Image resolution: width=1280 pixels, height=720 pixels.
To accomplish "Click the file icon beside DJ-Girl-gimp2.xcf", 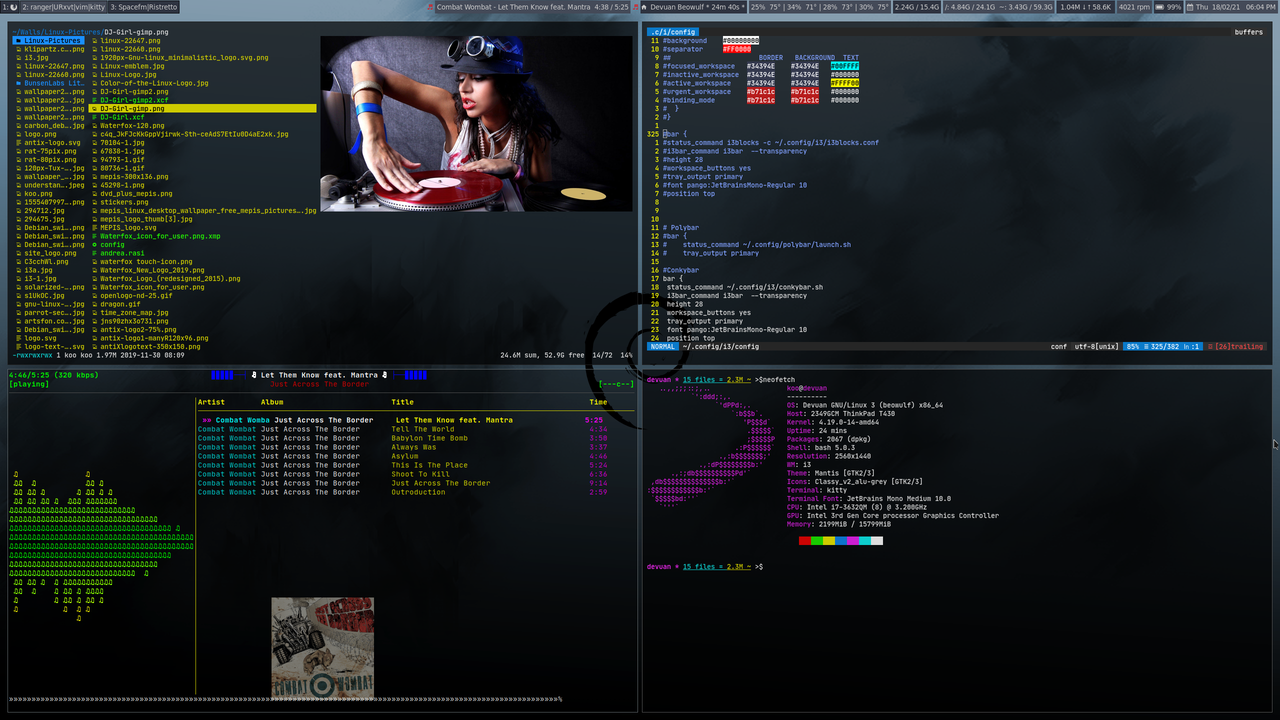I will [x=94, y=100].
